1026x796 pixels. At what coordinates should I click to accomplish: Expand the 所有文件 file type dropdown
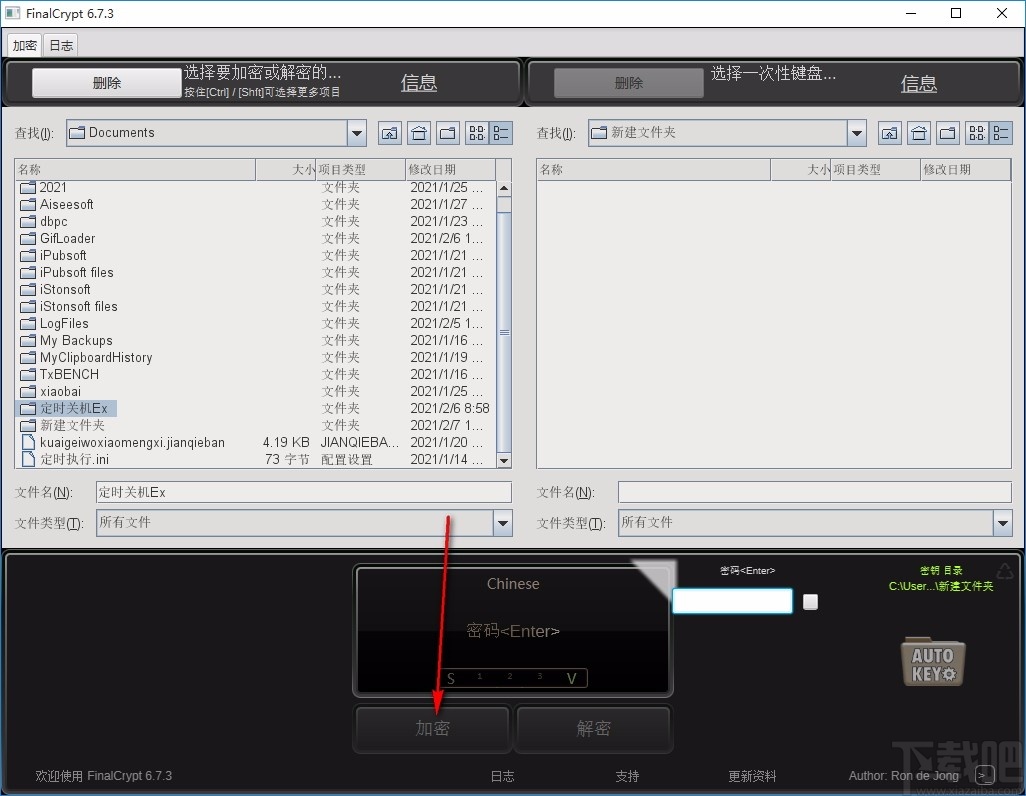pyautogui.click(x=504, y=523)
